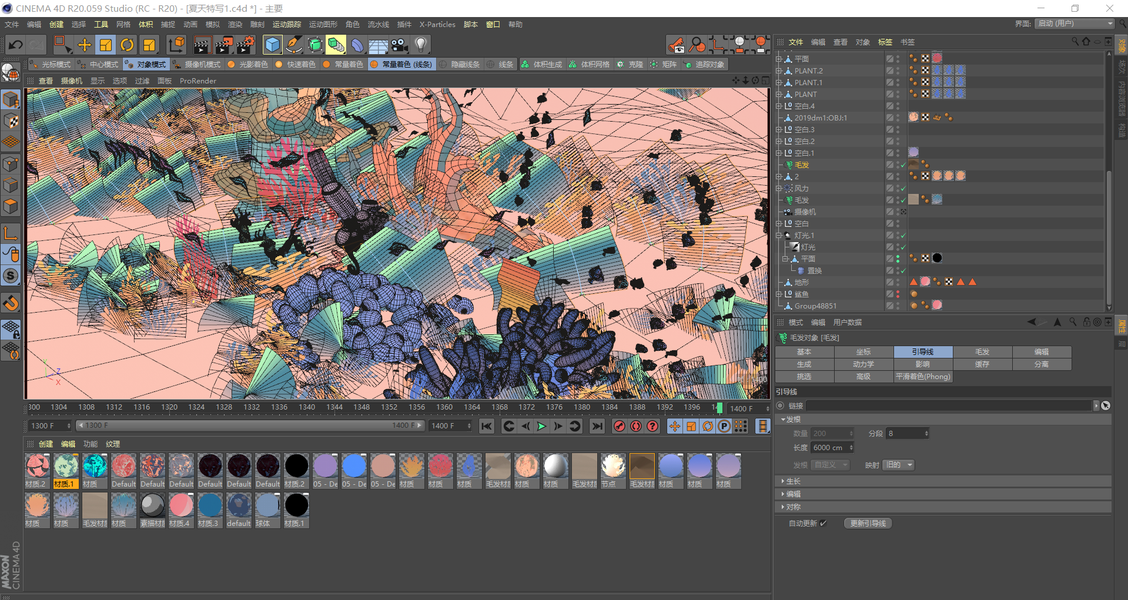
Task: Select the Scale tool icon
Action: (106, 45)
